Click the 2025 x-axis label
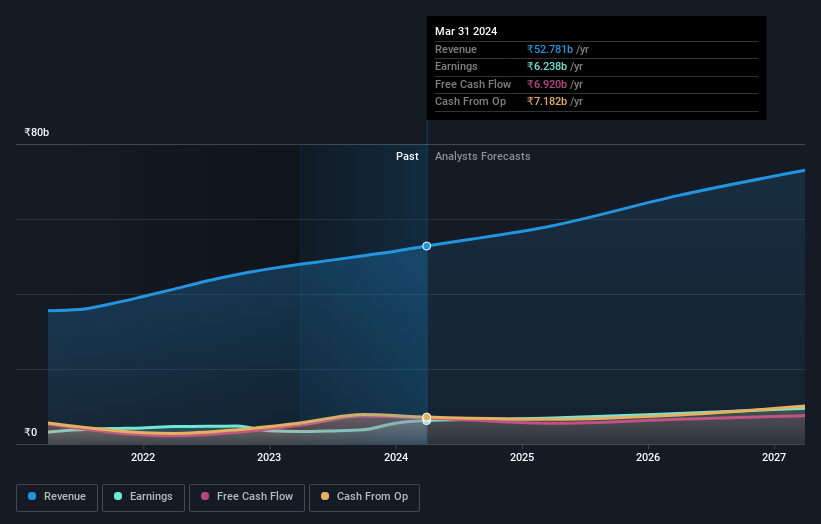Image resolution: width=821 pixels, height=524 pixels. (x=522, y=458)
